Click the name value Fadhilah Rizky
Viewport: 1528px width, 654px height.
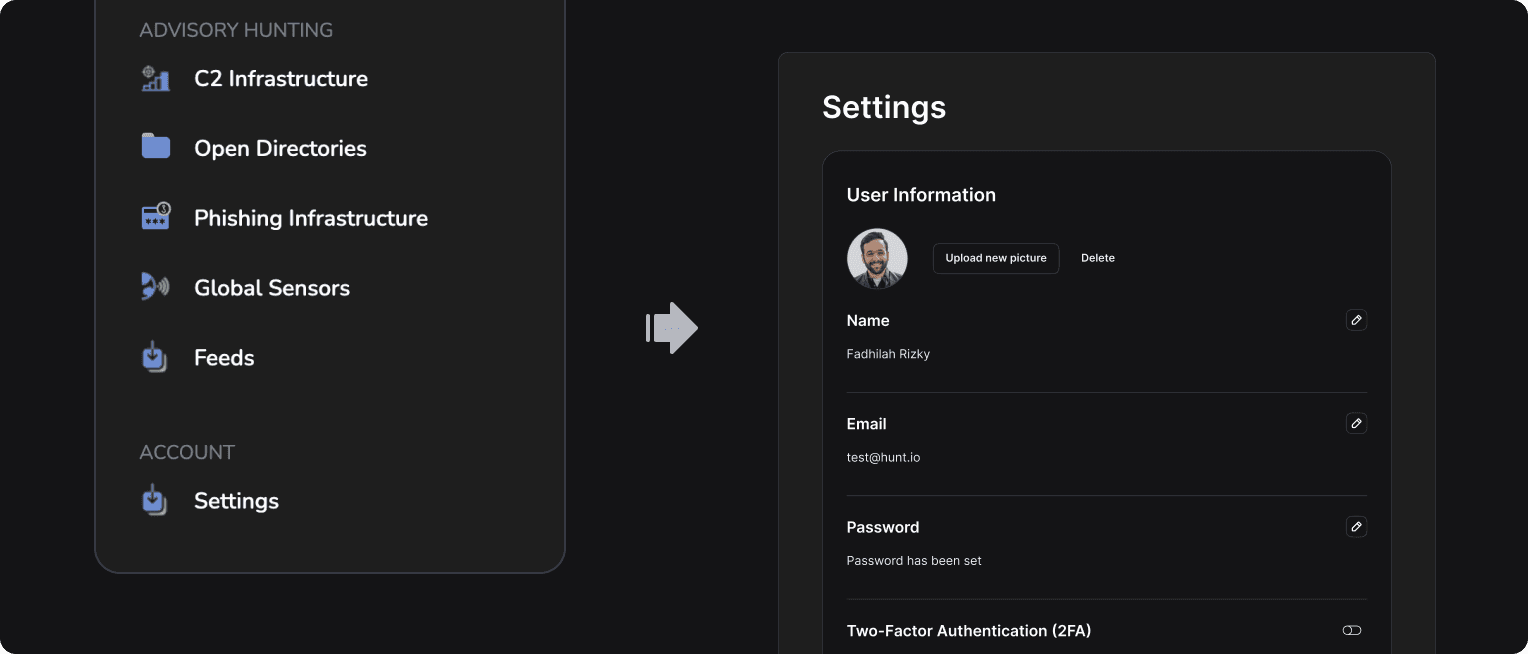click(x=888, y=353)
